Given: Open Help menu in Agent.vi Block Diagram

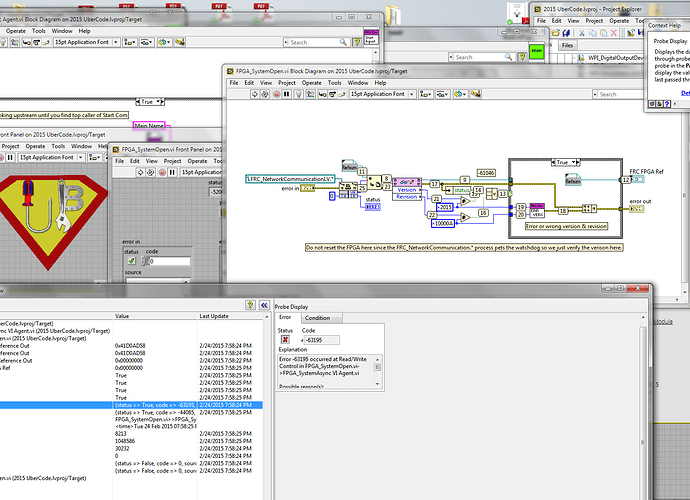Looking at the screenshot, I should pyautogui.click(x=84, y=31).
